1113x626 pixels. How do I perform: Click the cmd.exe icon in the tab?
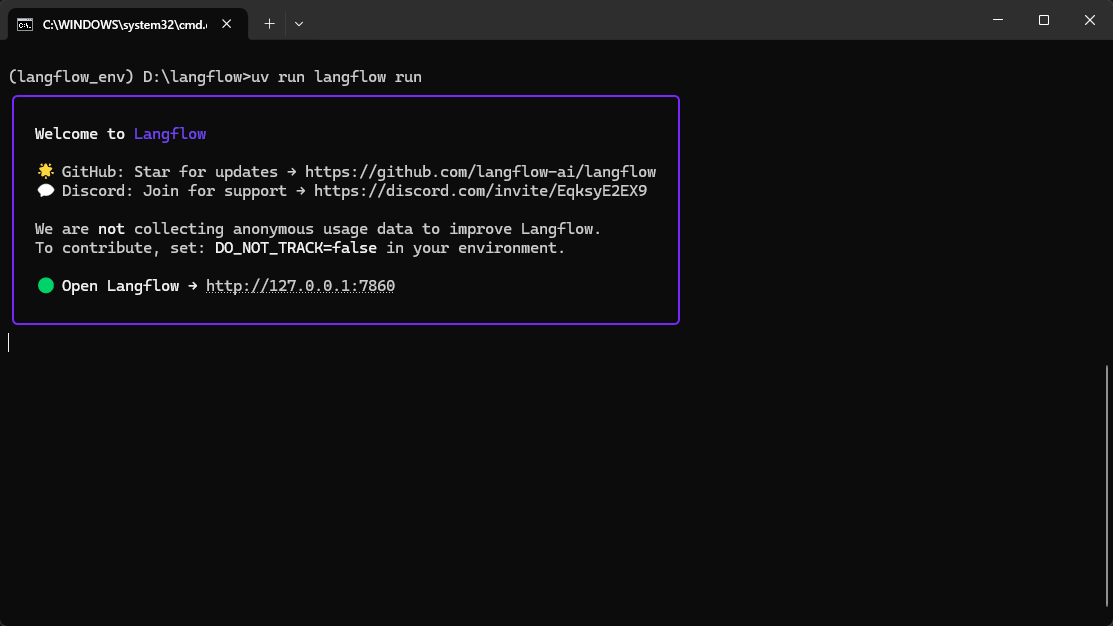click(24, 23)
